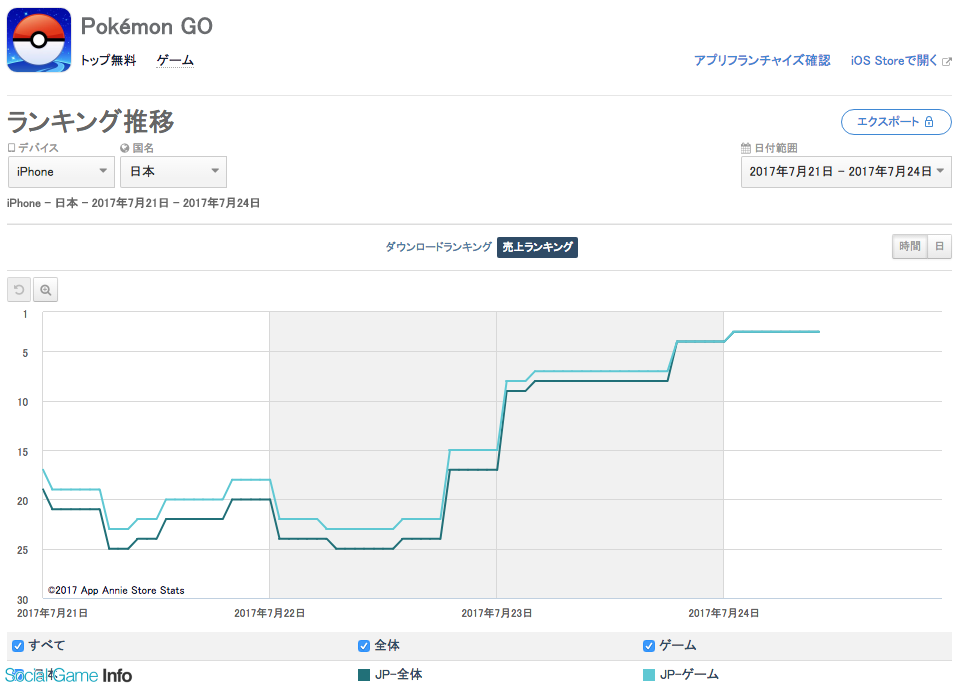Image resolution: width=961 pixels, height=688 pixels.
Task: Click the 2017年7月21日 axis label
Action: (x=52, y=613)
